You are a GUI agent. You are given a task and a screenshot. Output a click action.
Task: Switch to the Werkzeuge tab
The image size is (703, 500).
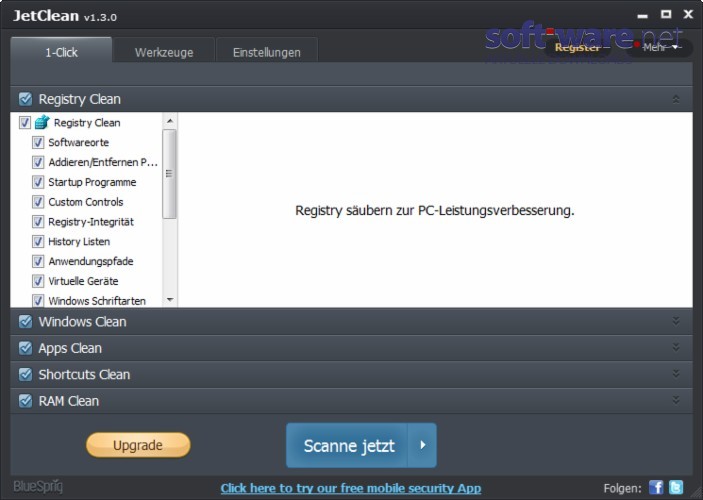click(x=164, y=52)
